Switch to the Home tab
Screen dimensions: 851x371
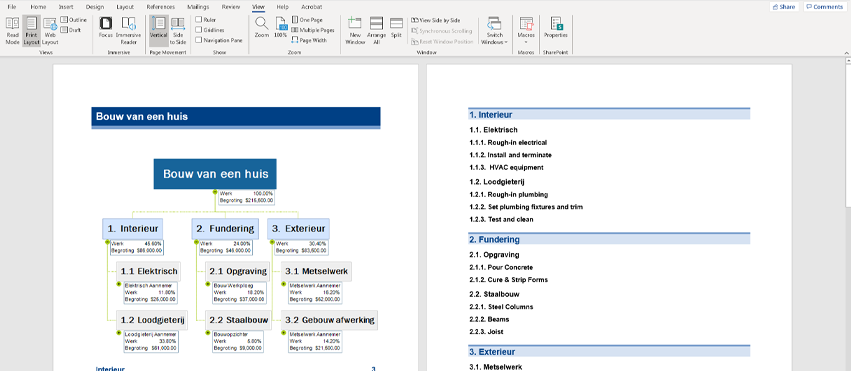[38, 7]
